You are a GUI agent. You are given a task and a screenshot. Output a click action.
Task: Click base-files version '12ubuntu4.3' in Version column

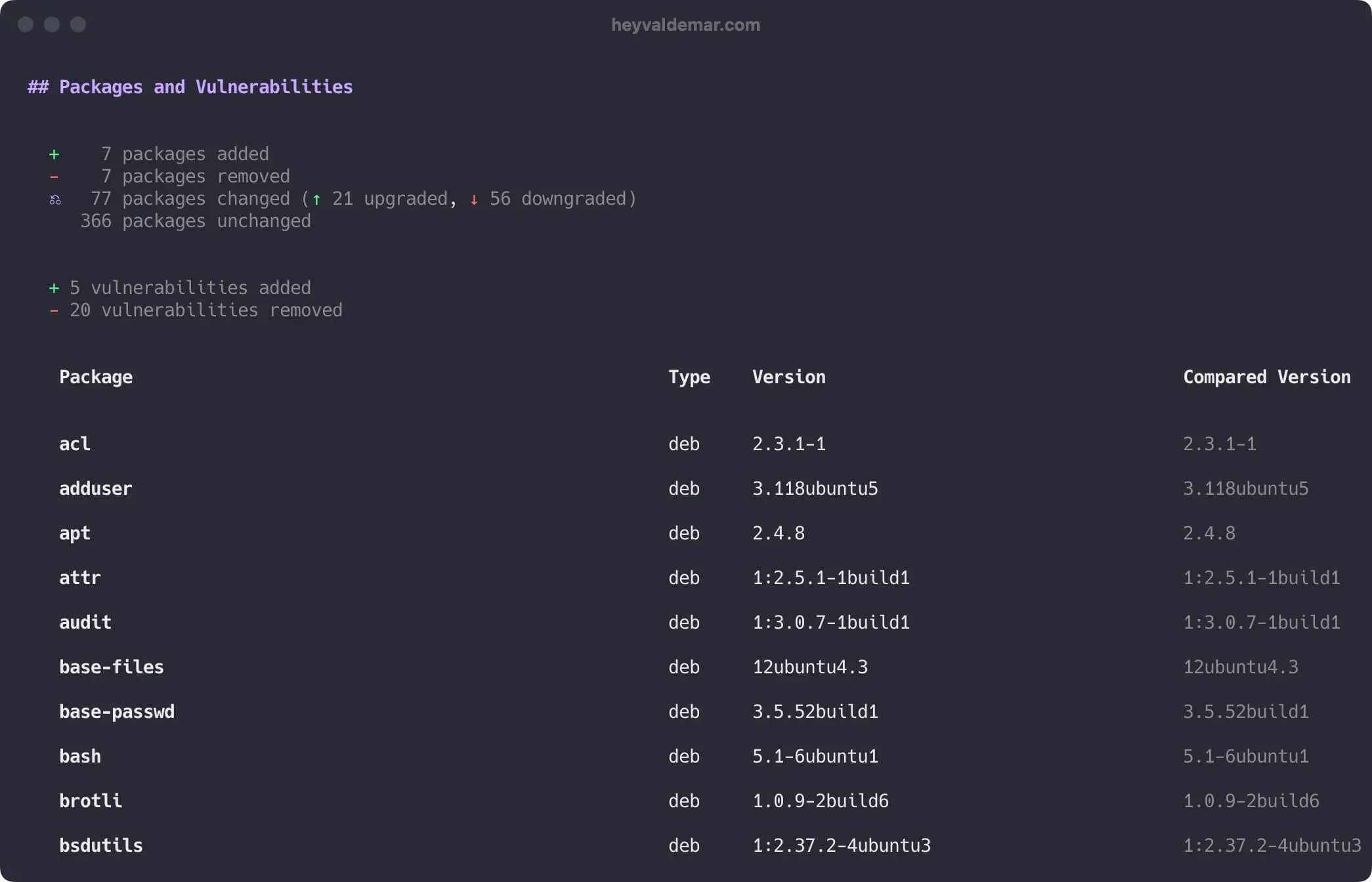(x=810, y=667)
